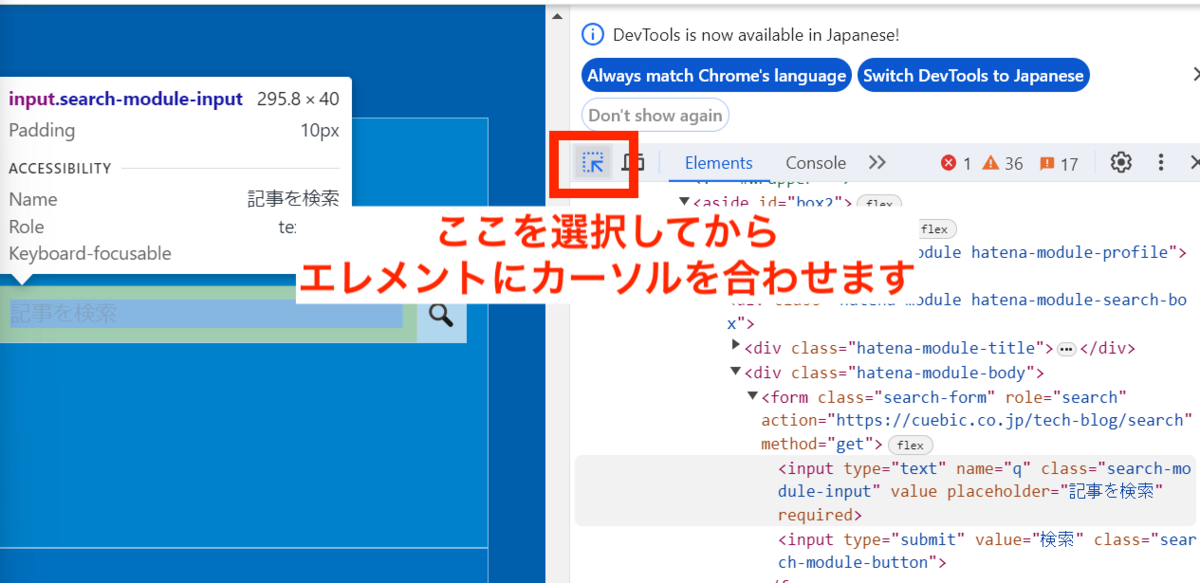Collapse the aside id="box2" node

pyautogui.click(x=684, y=203)
